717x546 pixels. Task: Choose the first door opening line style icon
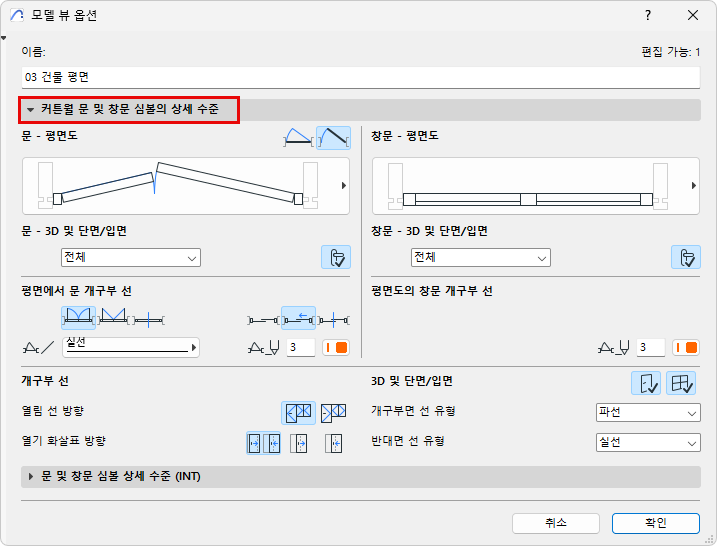(78, 318)
